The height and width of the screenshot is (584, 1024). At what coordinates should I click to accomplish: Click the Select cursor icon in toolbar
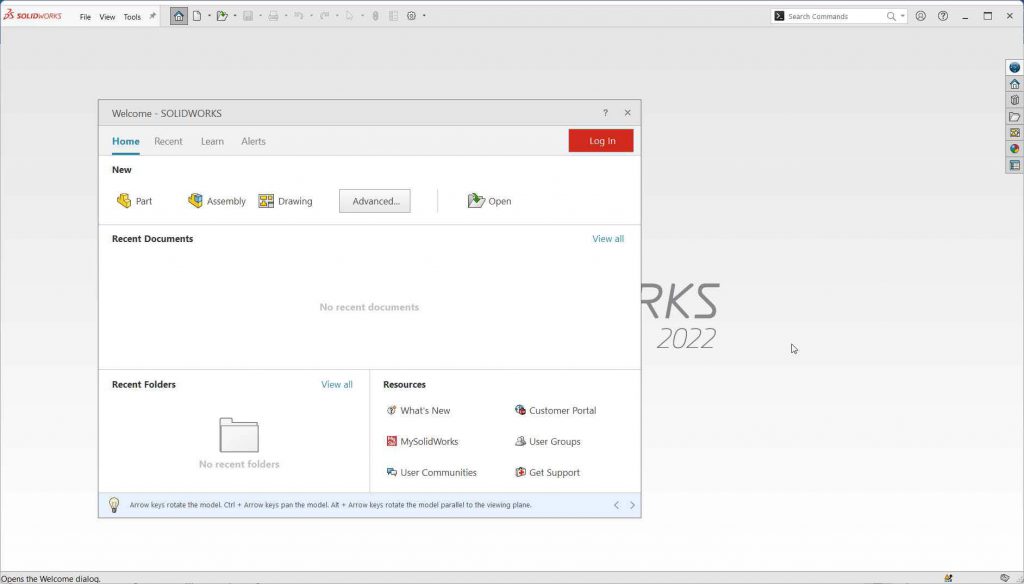[x=349, y=16]
